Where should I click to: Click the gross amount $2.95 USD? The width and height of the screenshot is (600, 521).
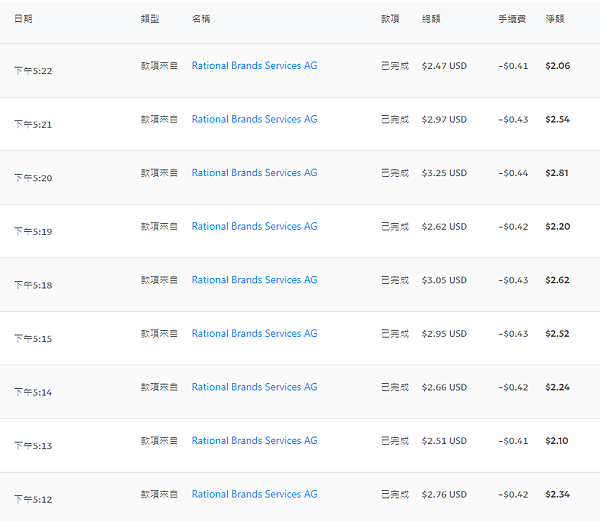(x=444, y=334)
